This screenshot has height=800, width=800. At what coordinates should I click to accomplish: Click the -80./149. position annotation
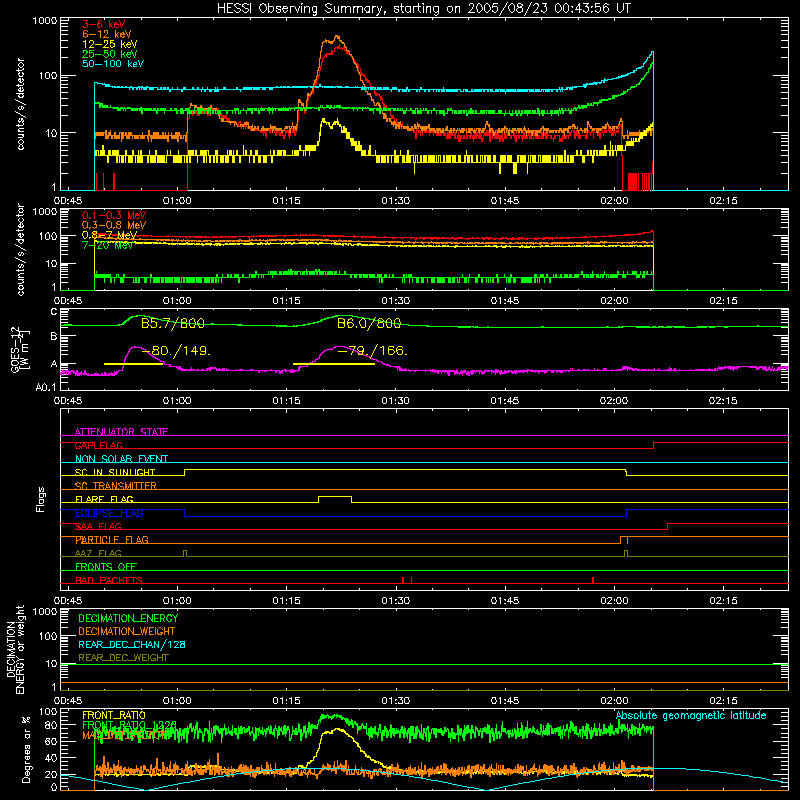coord(176,351)
